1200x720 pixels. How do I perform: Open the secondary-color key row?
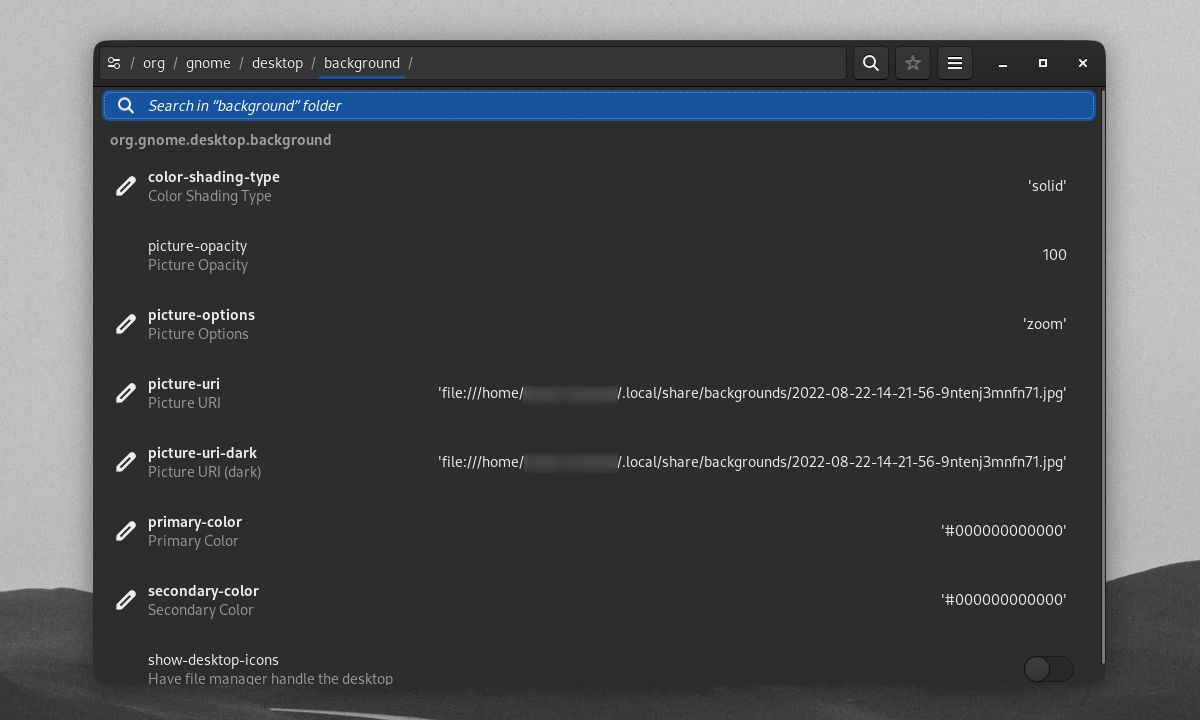[x=598, y=600]
